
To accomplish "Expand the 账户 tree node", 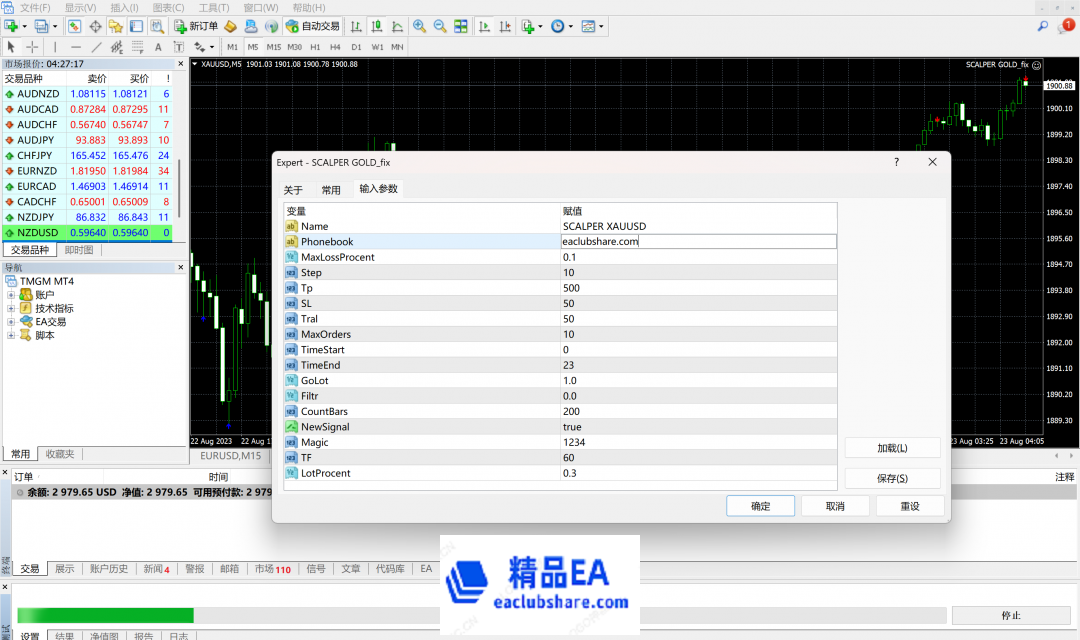I will point(12,295).
